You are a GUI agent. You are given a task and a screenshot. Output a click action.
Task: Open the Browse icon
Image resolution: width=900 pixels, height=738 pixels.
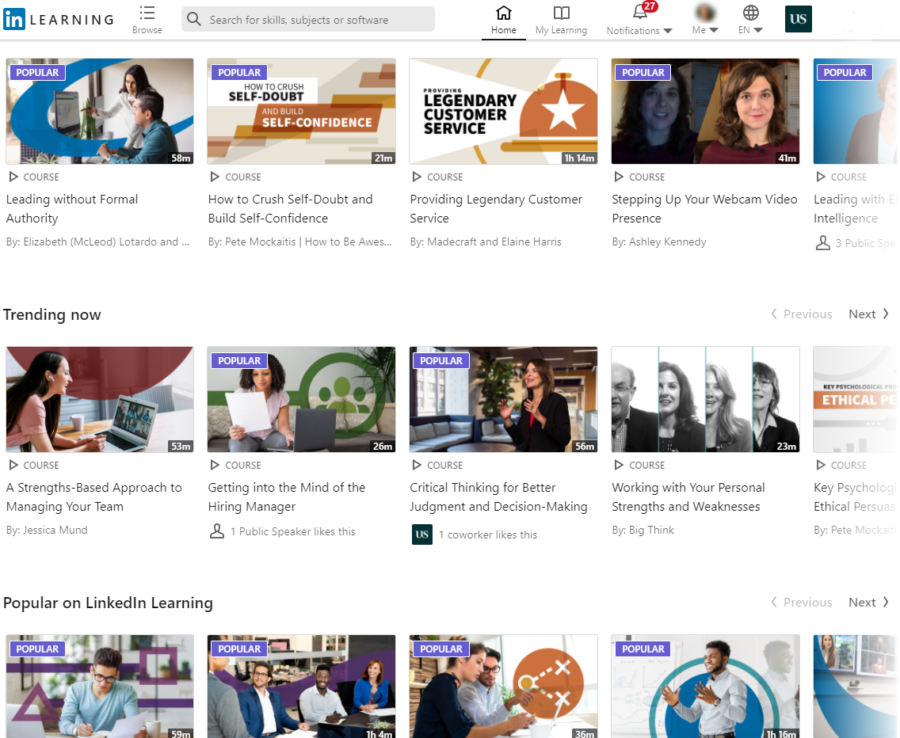point(146,14)
